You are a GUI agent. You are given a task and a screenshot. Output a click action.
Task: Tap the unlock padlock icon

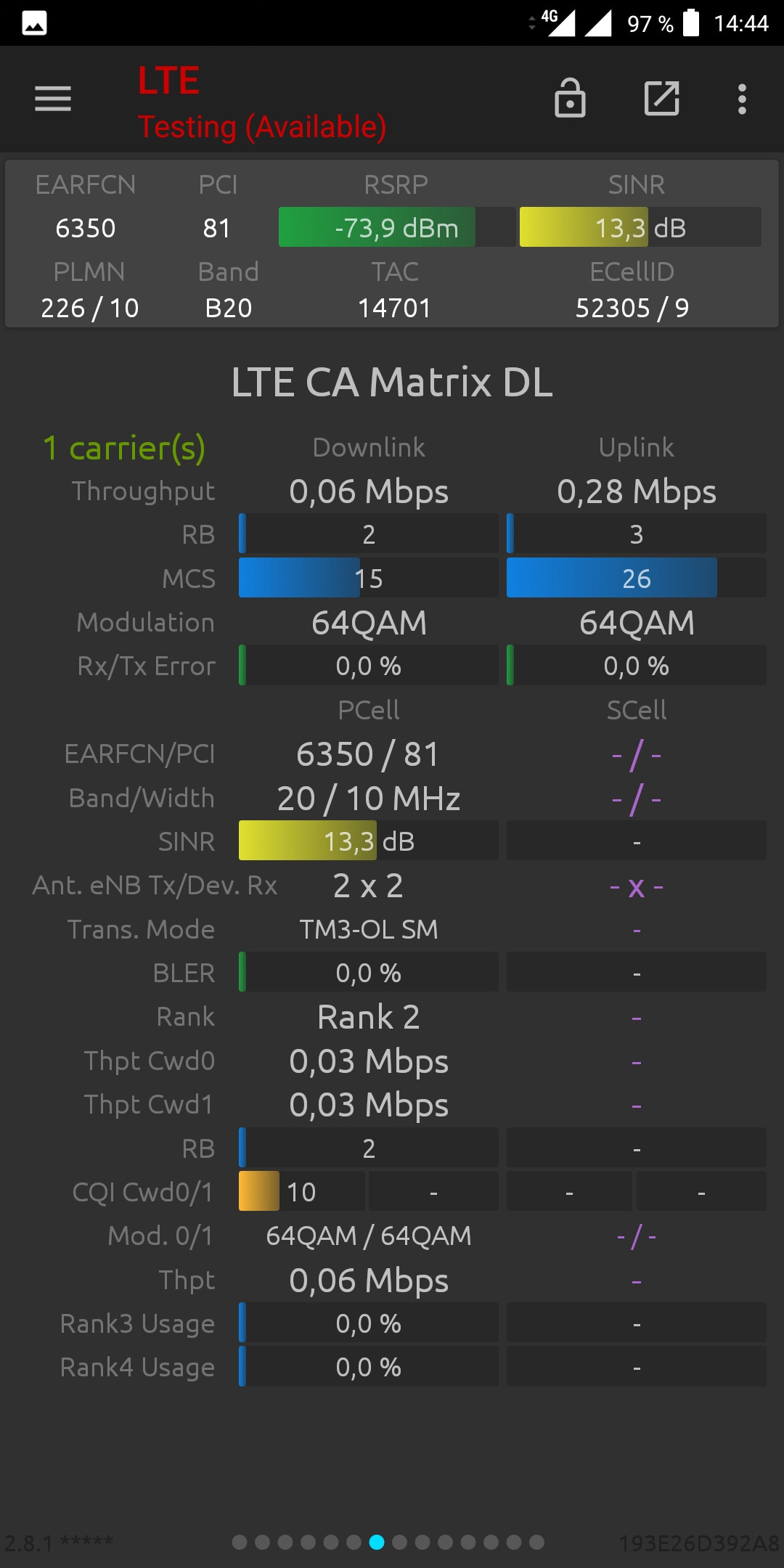[x=570, y=98]
